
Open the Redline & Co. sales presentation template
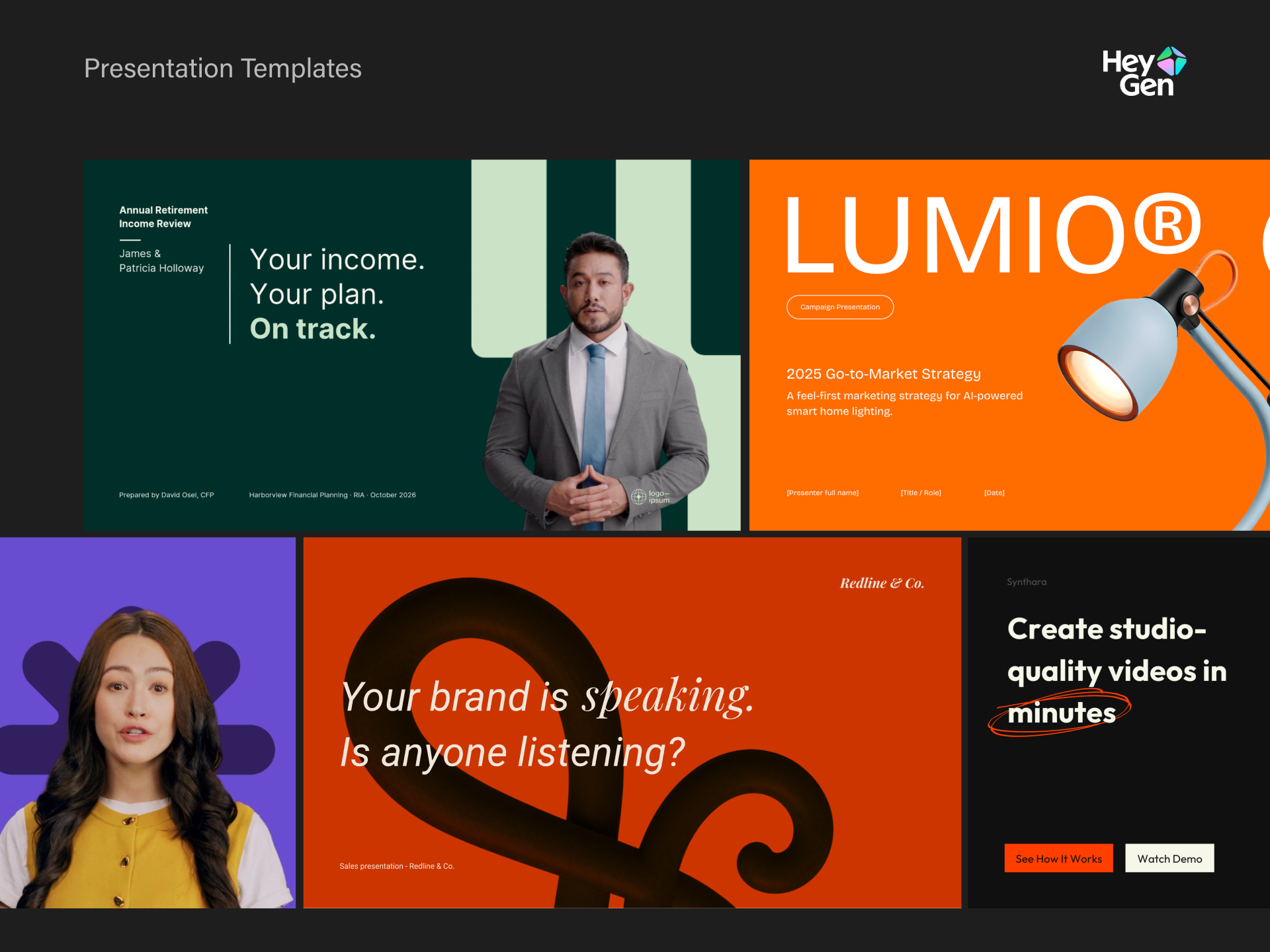click(632, 723)
